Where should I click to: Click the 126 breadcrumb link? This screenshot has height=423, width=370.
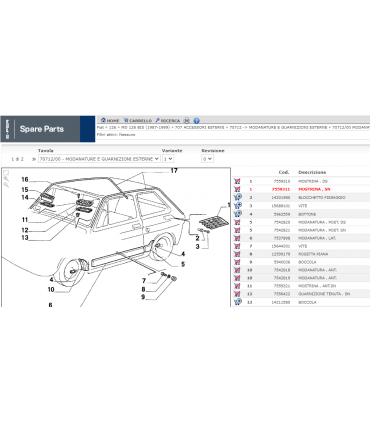click(x=112, y=128)
